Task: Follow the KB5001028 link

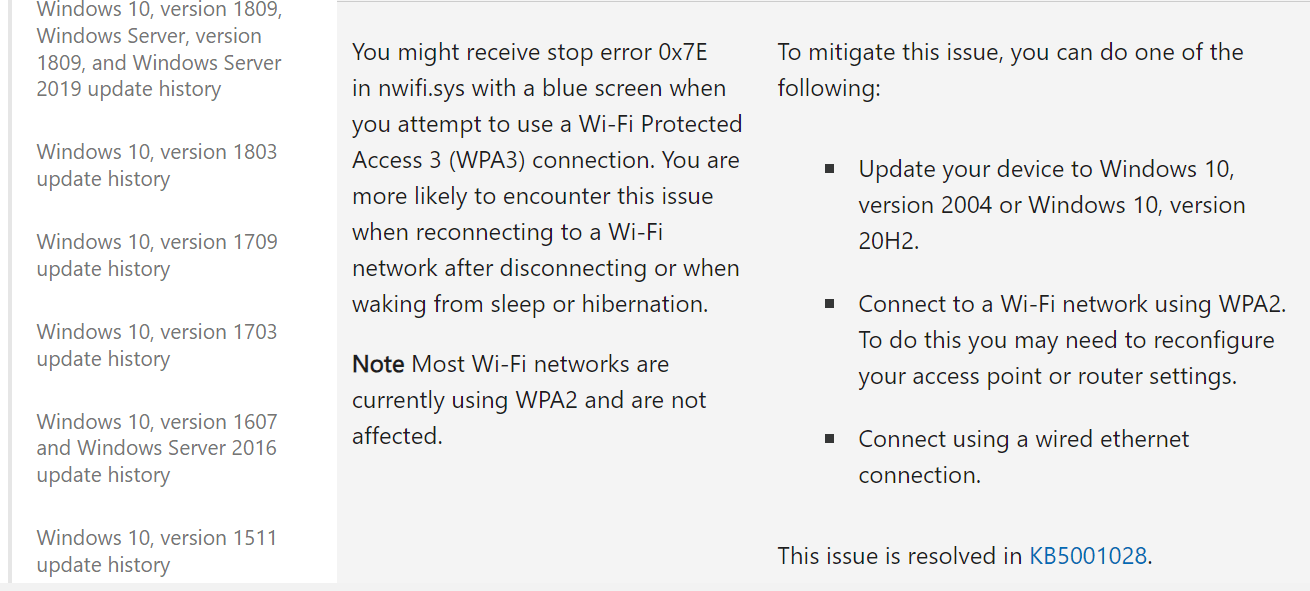Action: point(1088,555)
